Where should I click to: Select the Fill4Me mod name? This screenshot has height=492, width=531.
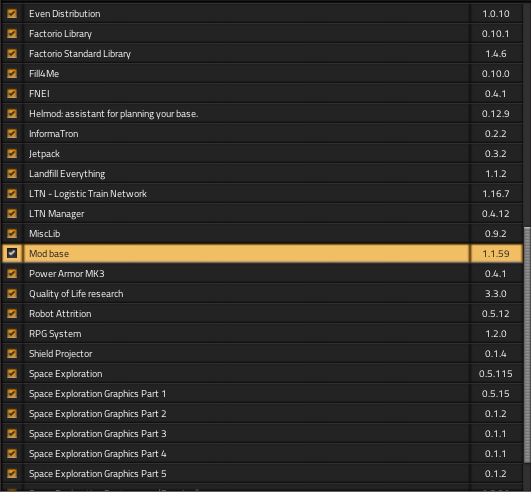click(x=44, y=73)
